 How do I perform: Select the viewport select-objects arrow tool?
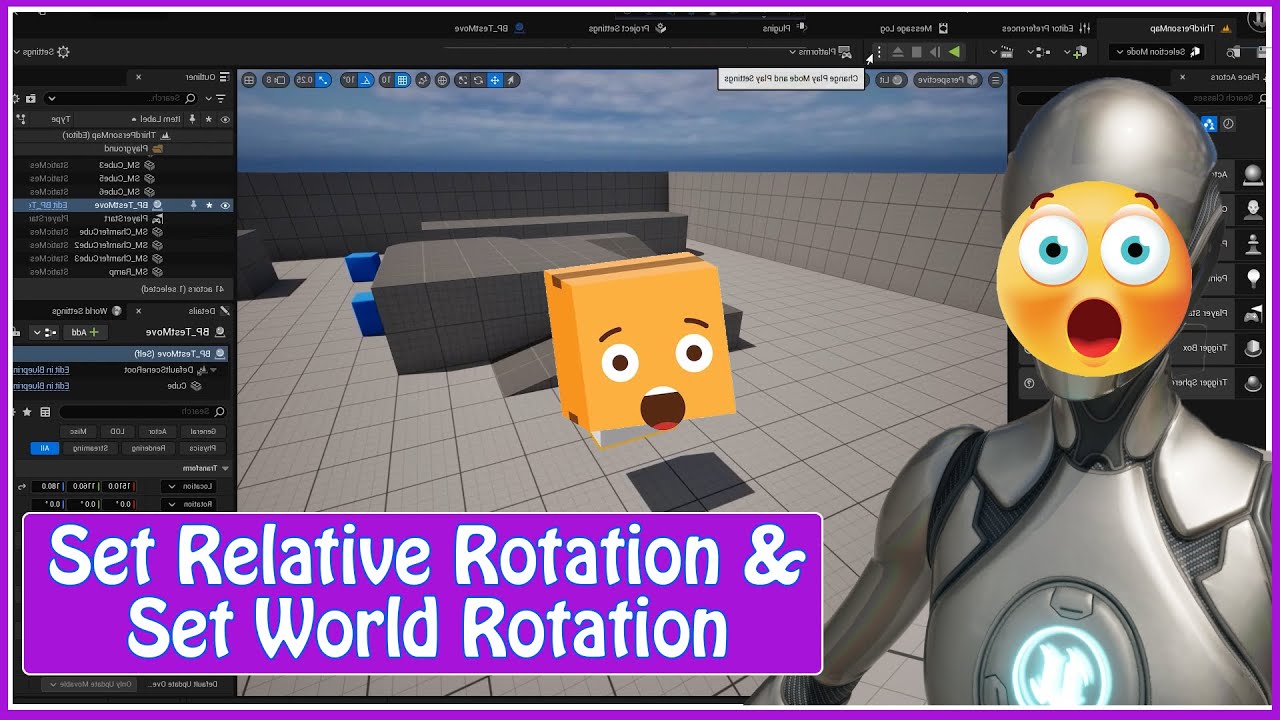[x=511, y=80]
